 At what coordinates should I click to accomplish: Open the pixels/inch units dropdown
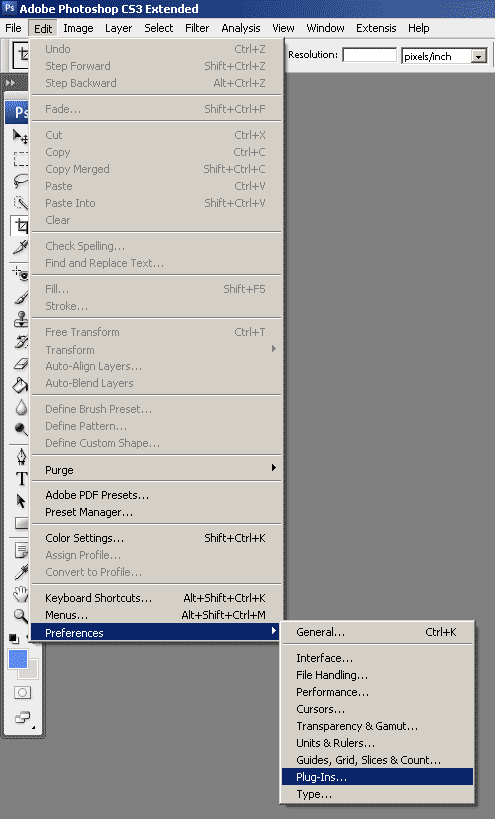(x=478, y=56)
